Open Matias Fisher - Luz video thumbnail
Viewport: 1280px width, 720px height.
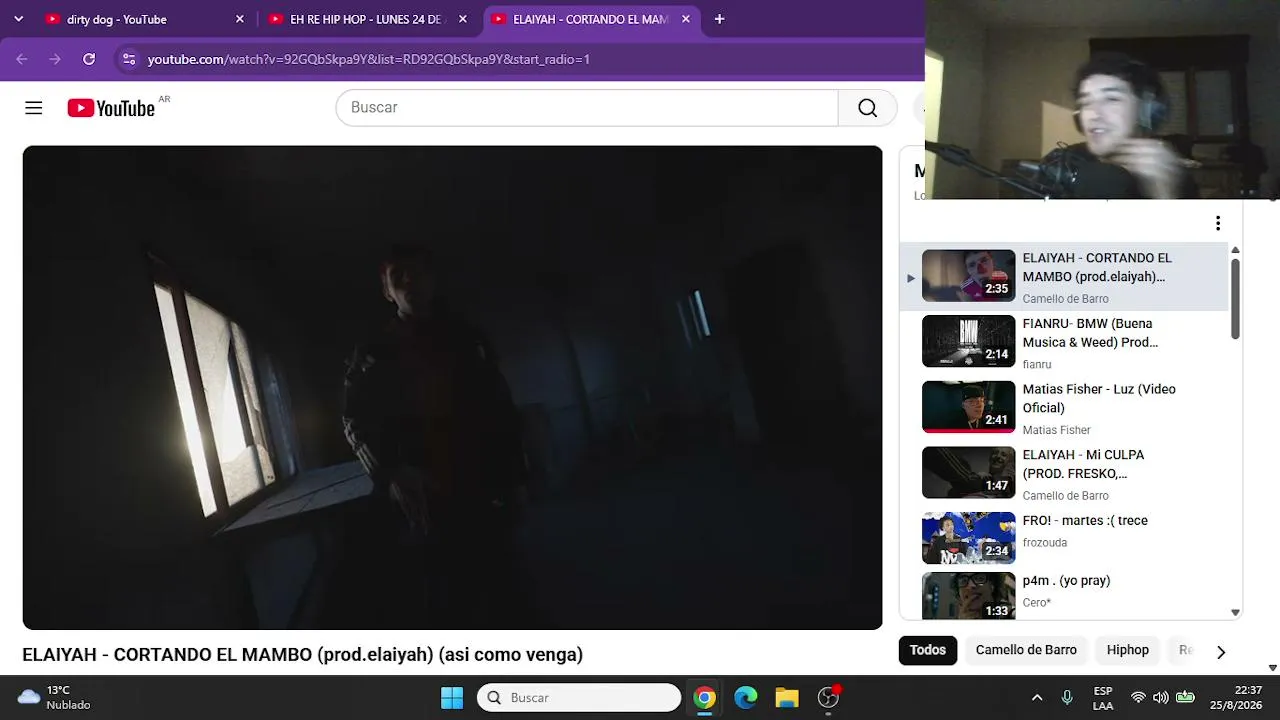coord(968,407)
